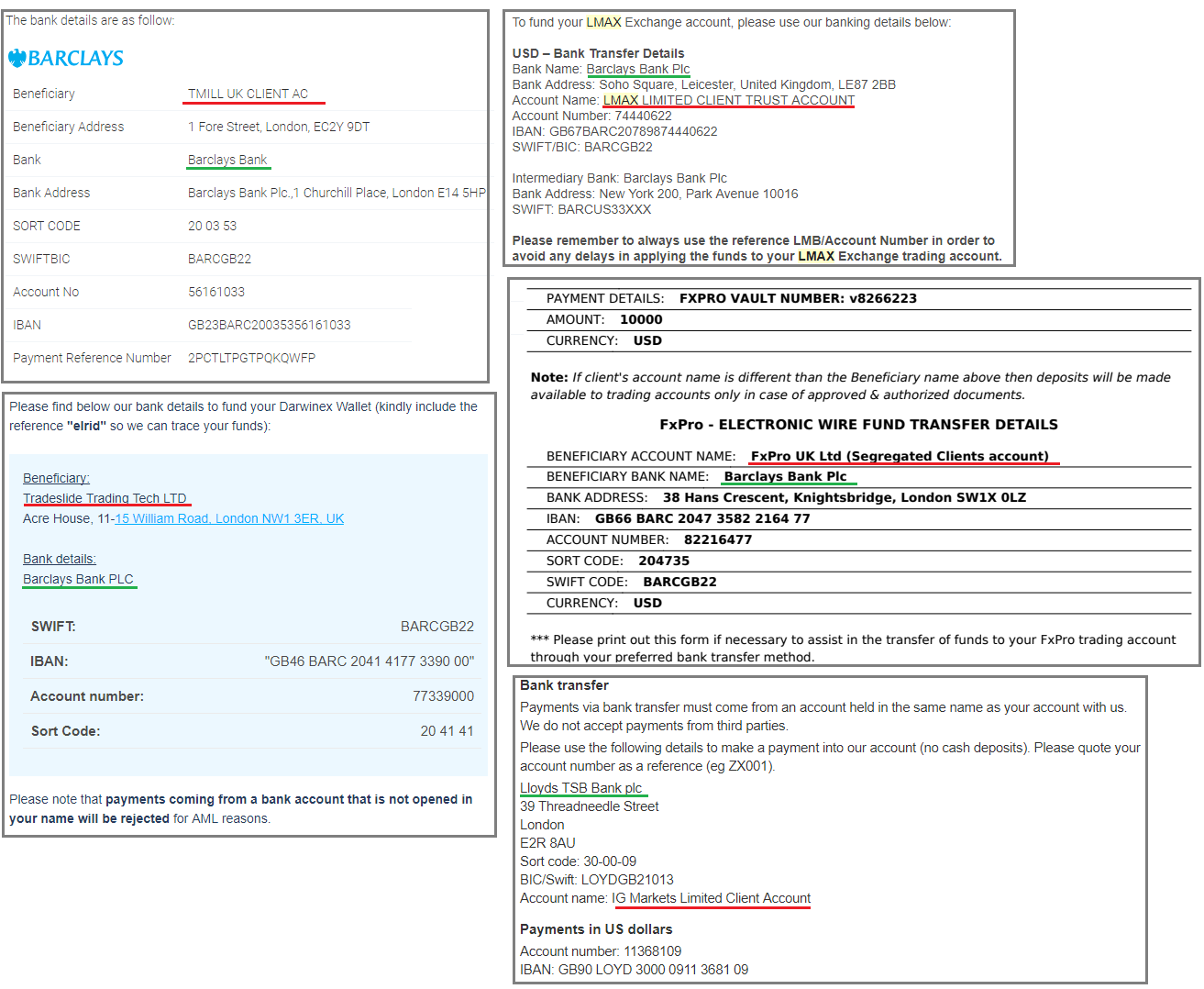Select IG Markets Limited Client Account name
The image size is (1204, 989).
click(x=712, y=898)
